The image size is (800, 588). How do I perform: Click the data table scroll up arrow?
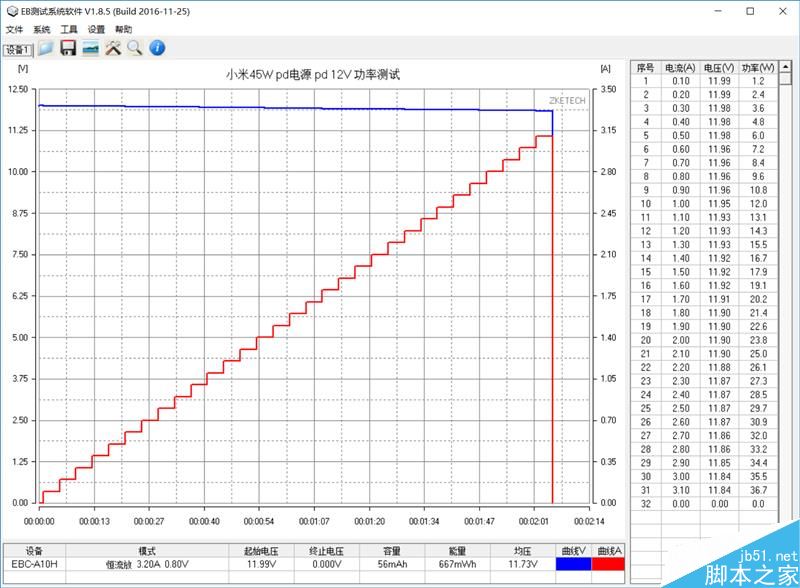pyautogui.click(x=785, y=67)
